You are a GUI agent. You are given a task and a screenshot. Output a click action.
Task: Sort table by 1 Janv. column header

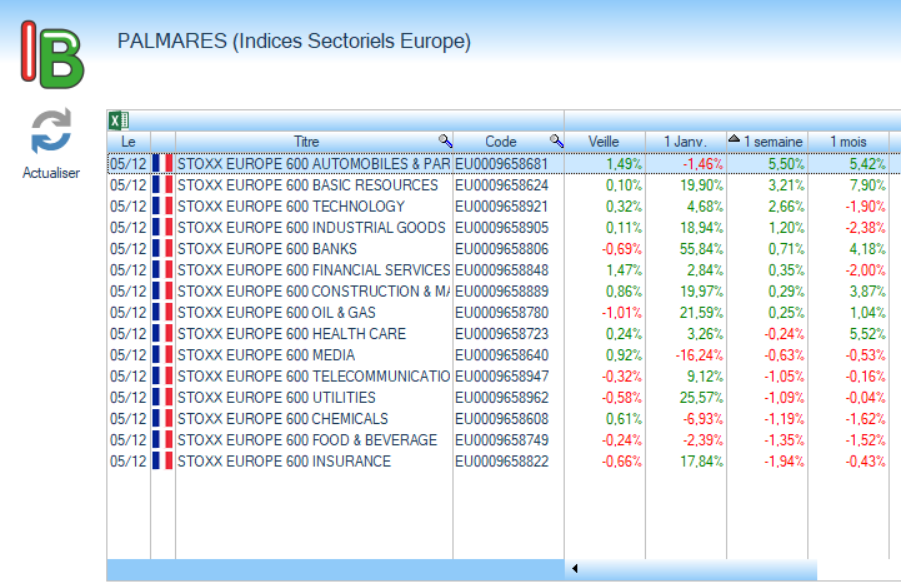pyautogui.click(x=684, y=142)
